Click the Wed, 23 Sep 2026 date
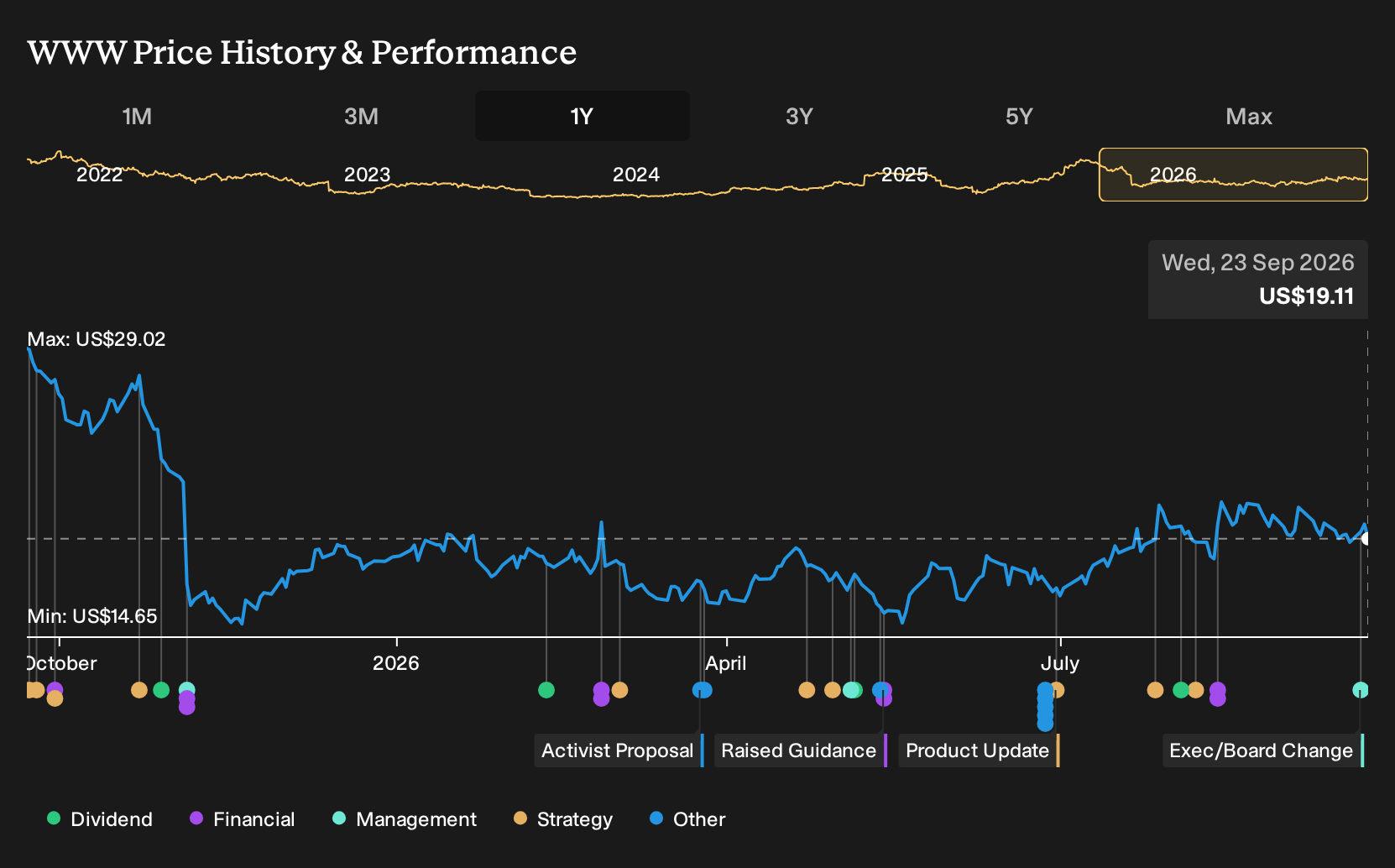Screen dimensions: 1395x868 1257,263
